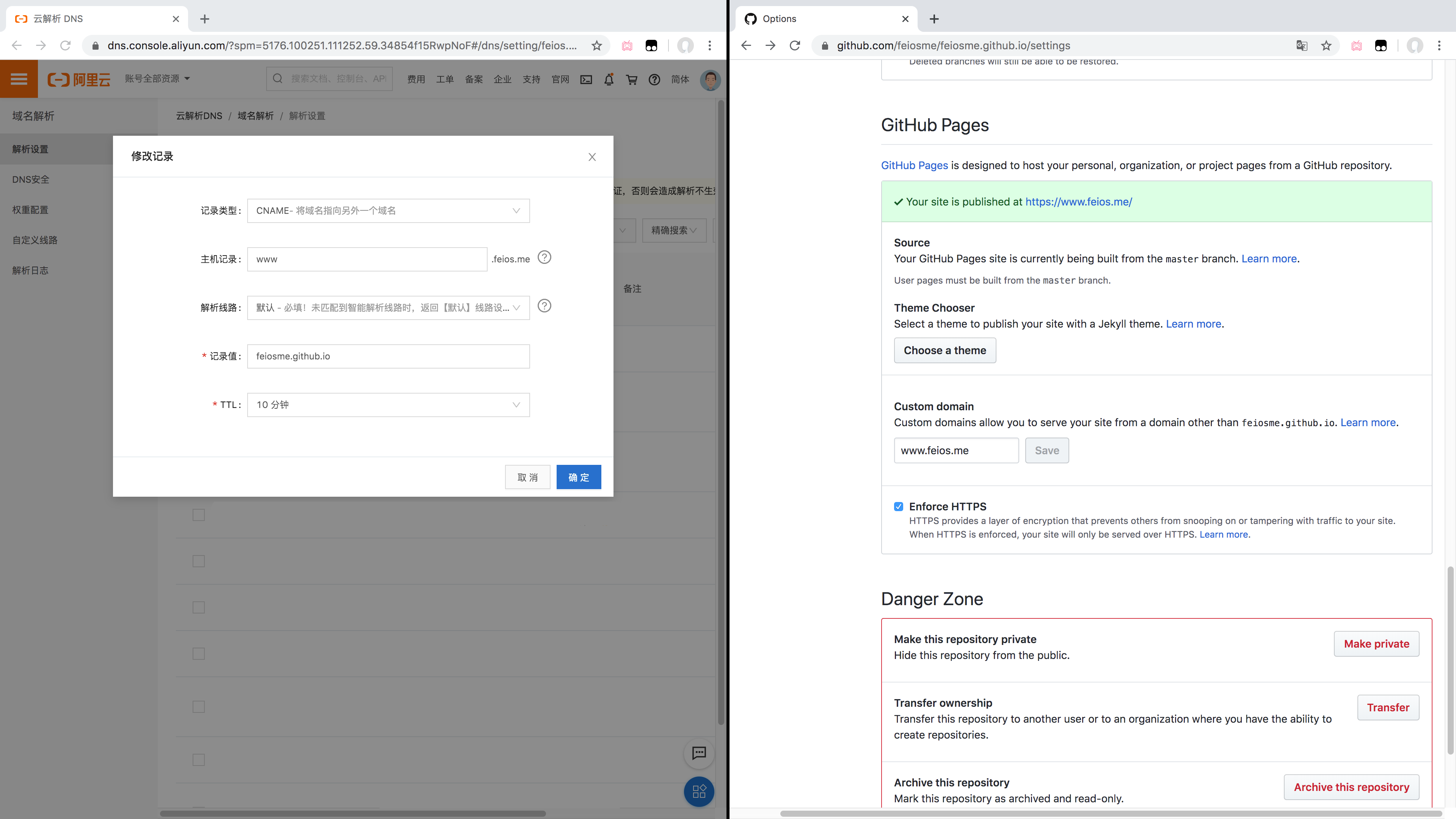Viewport: 1456px width, 819px height.
Task: Toggle Enforce HTTPS checkbox
Action: tap(899, 507)
